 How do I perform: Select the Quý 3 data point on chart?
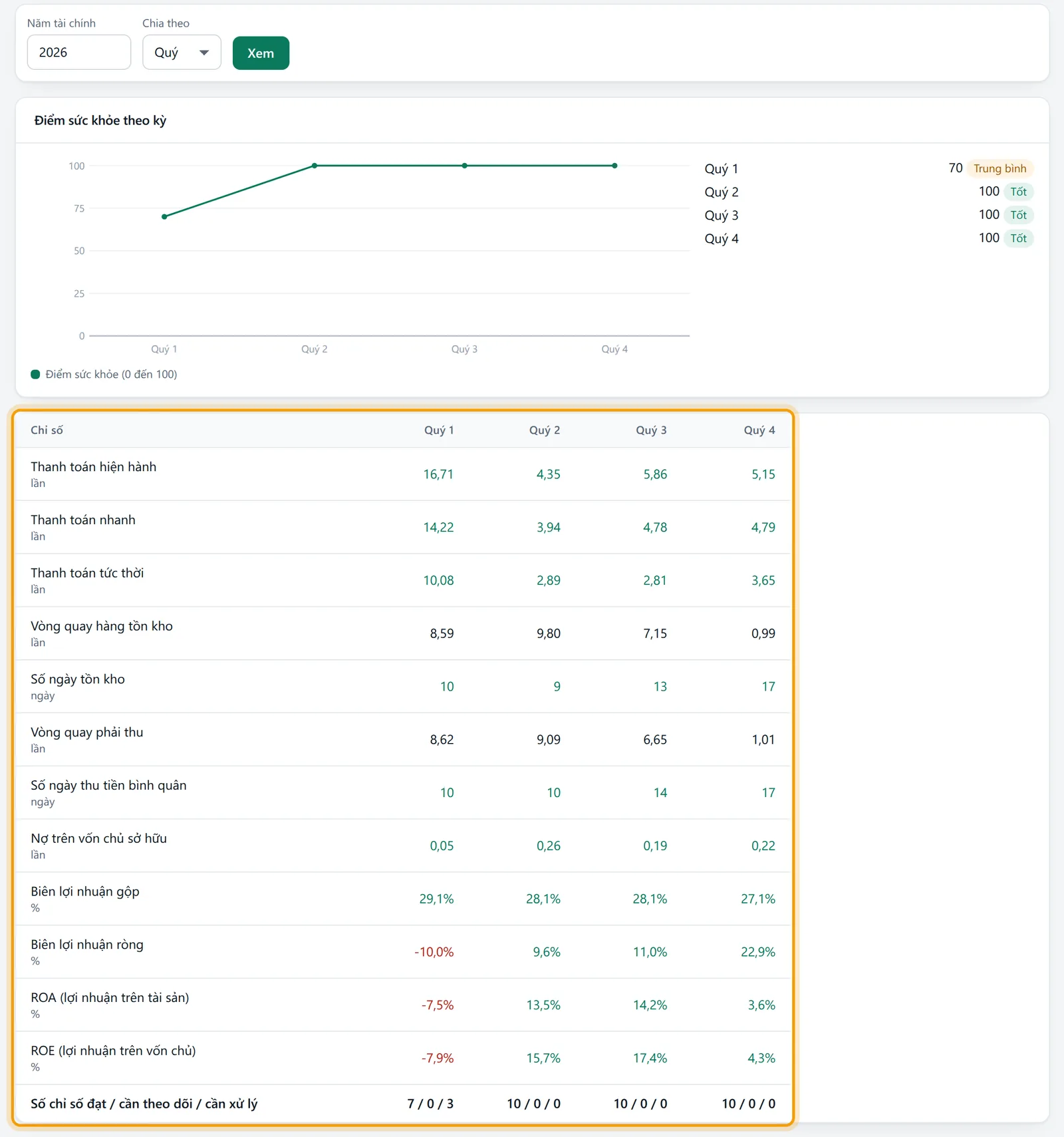(x=465, y=166)
